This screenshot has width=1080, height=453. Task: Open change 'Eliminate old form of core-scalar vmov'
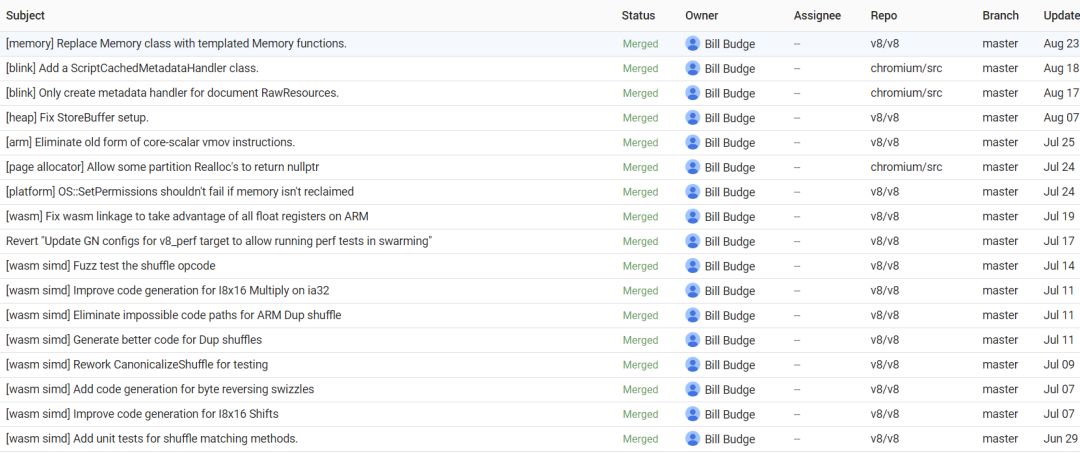(150, 143)
